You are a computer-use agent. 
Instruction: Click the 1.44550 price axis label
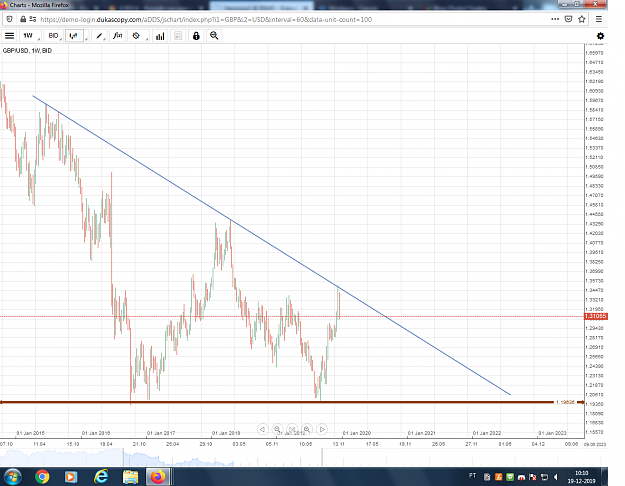594,214
